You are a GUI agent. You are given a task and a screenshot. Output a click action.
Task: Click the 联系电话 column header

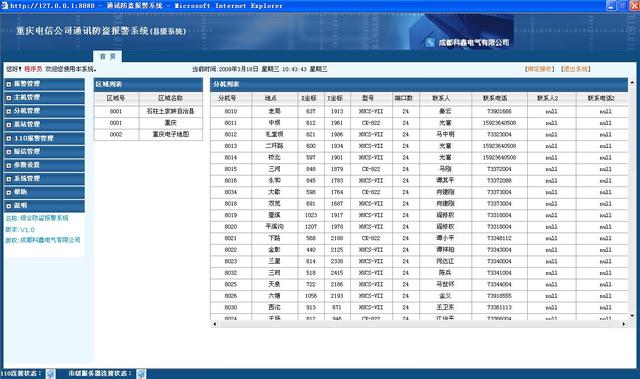tap(499, 98)
